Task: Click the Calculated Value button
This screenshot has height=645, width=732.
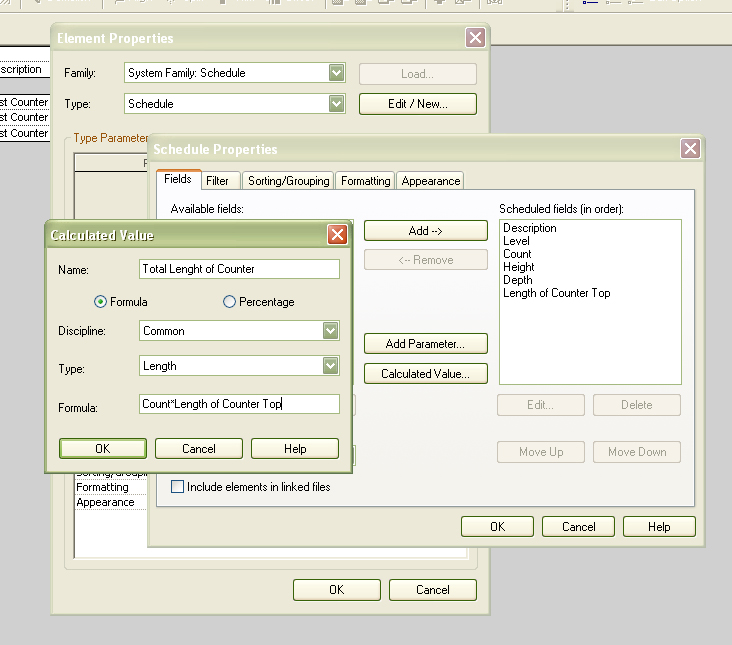Action: click(425, 374)
